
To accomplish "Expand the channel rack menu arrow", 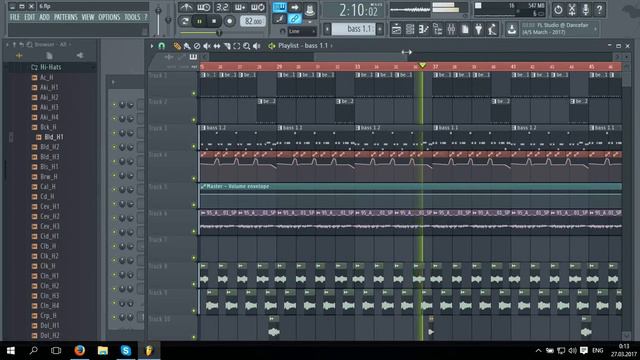I will tap(113, 82).
